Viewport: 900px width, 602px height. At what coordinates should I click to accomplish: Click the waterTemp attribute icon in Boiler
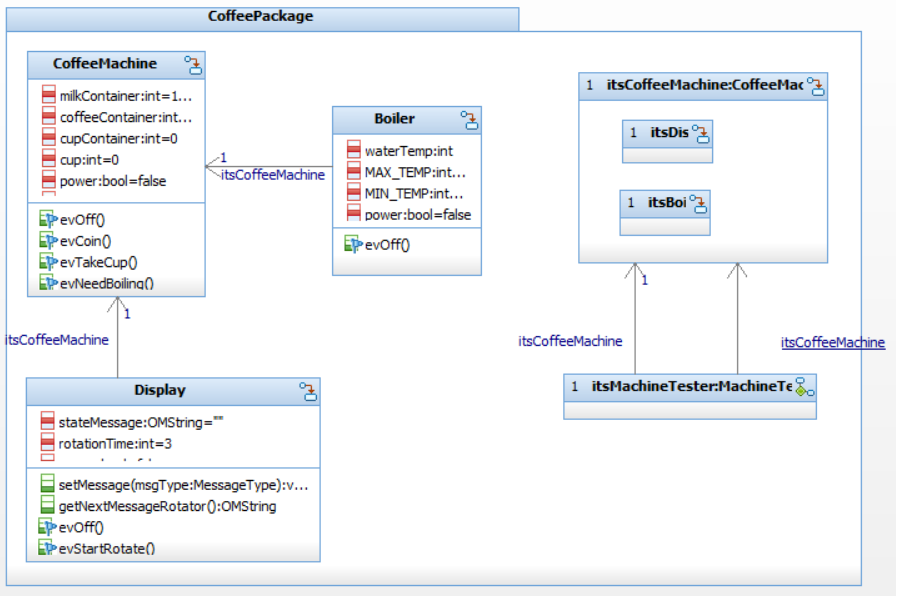[x=354, y=151]
